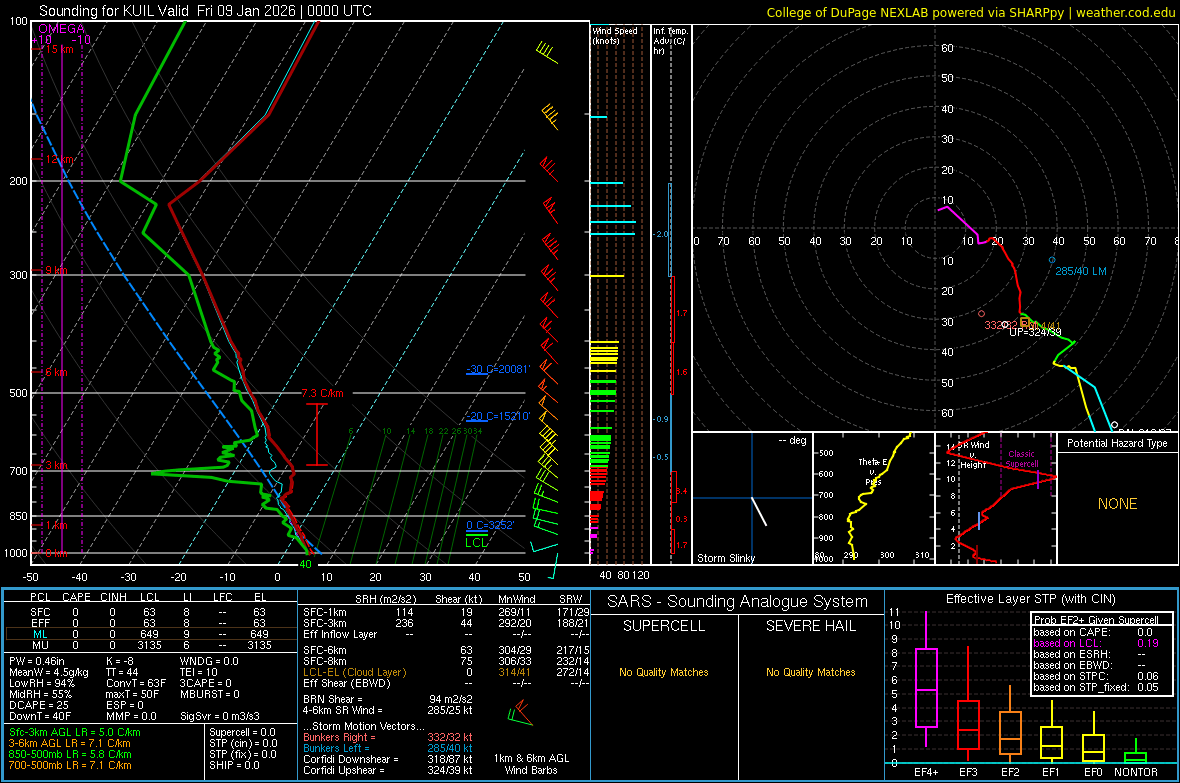Click the CAPE column header
This screenshot has width=1180, height=783.
coord(76,597)
